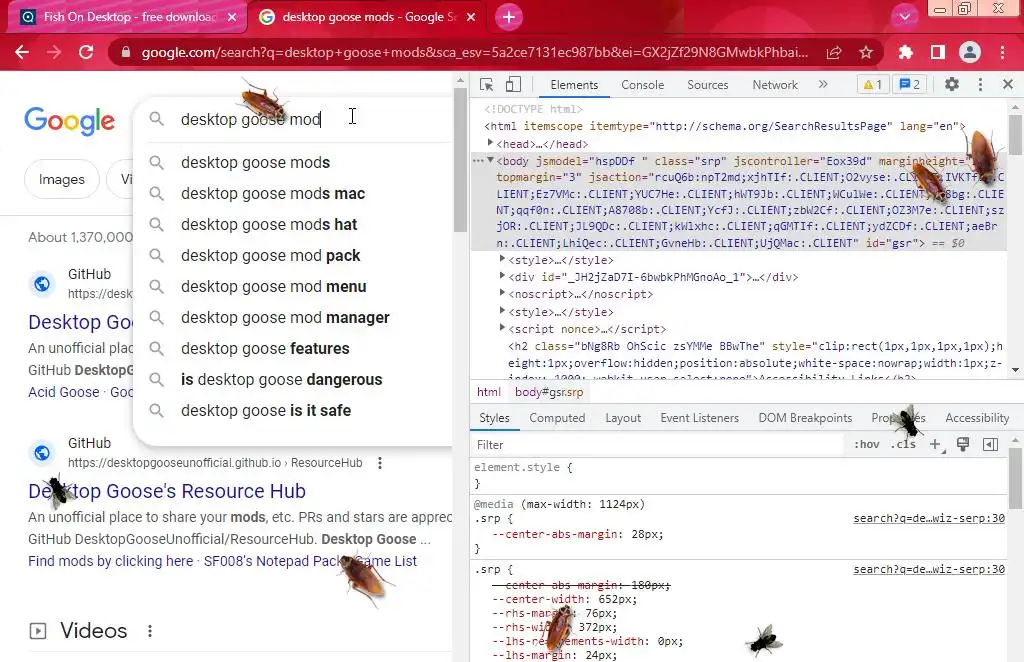Open the Extensions puzzle icon
Screen dimensions: 1024x662
(905, 52)
